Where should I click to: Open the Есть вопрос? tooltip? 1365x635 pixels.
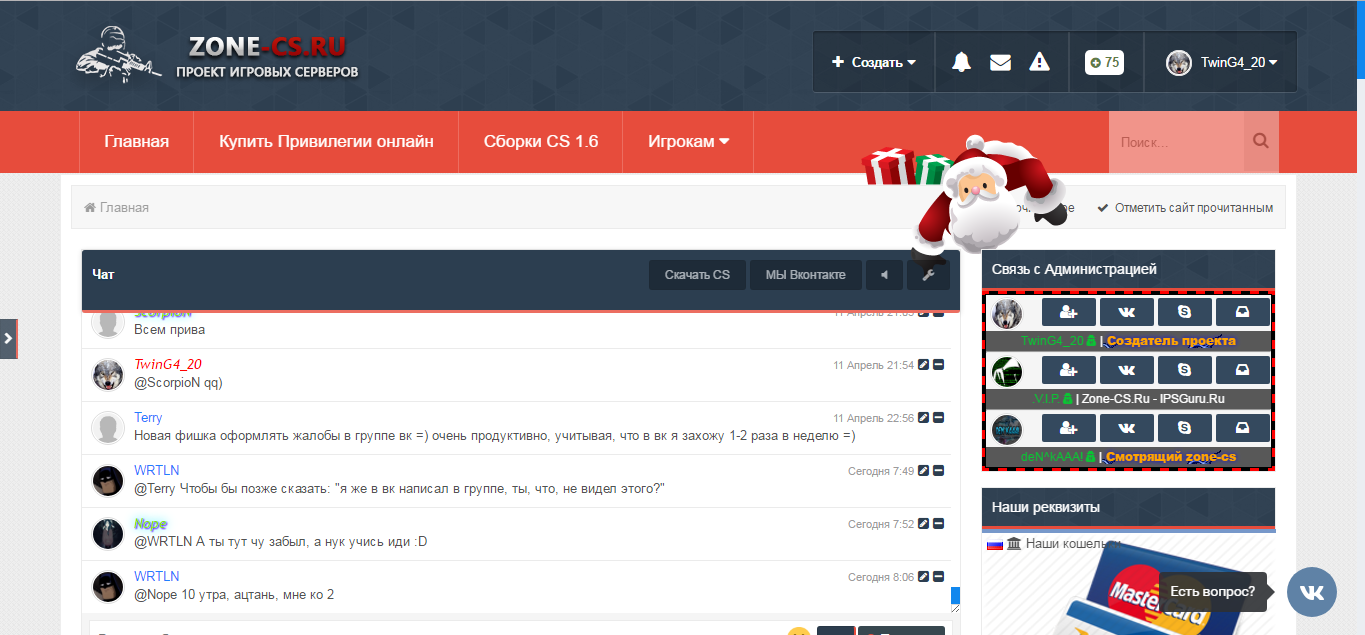[1212, 592]
